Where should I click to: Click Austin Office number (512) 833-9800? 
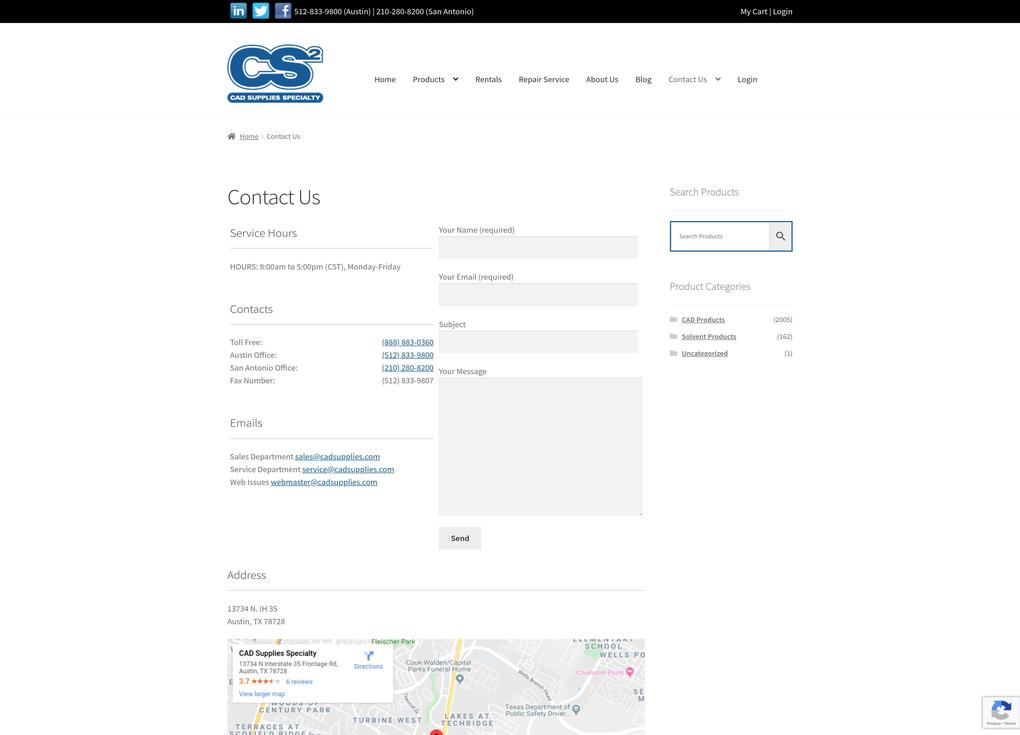tap(408, 355)
